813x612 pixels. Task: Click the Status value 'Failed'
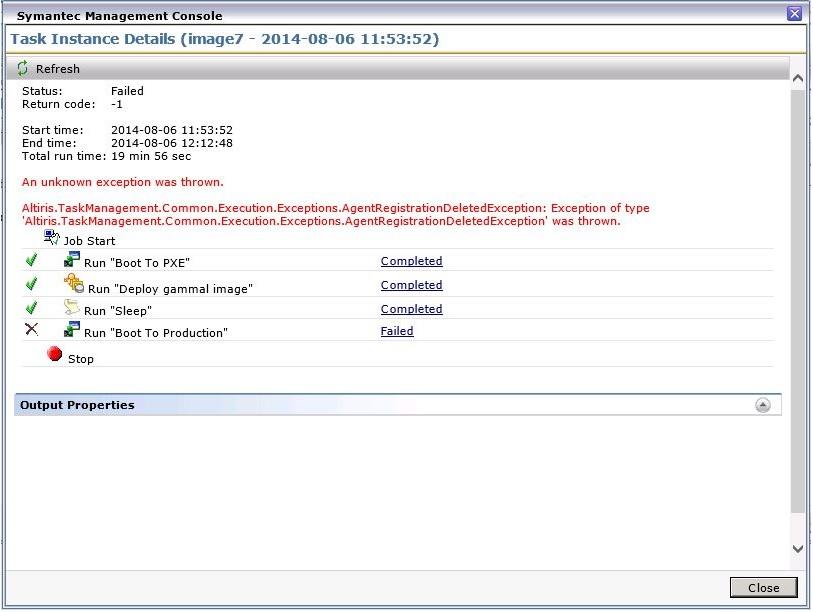(128, 91)
